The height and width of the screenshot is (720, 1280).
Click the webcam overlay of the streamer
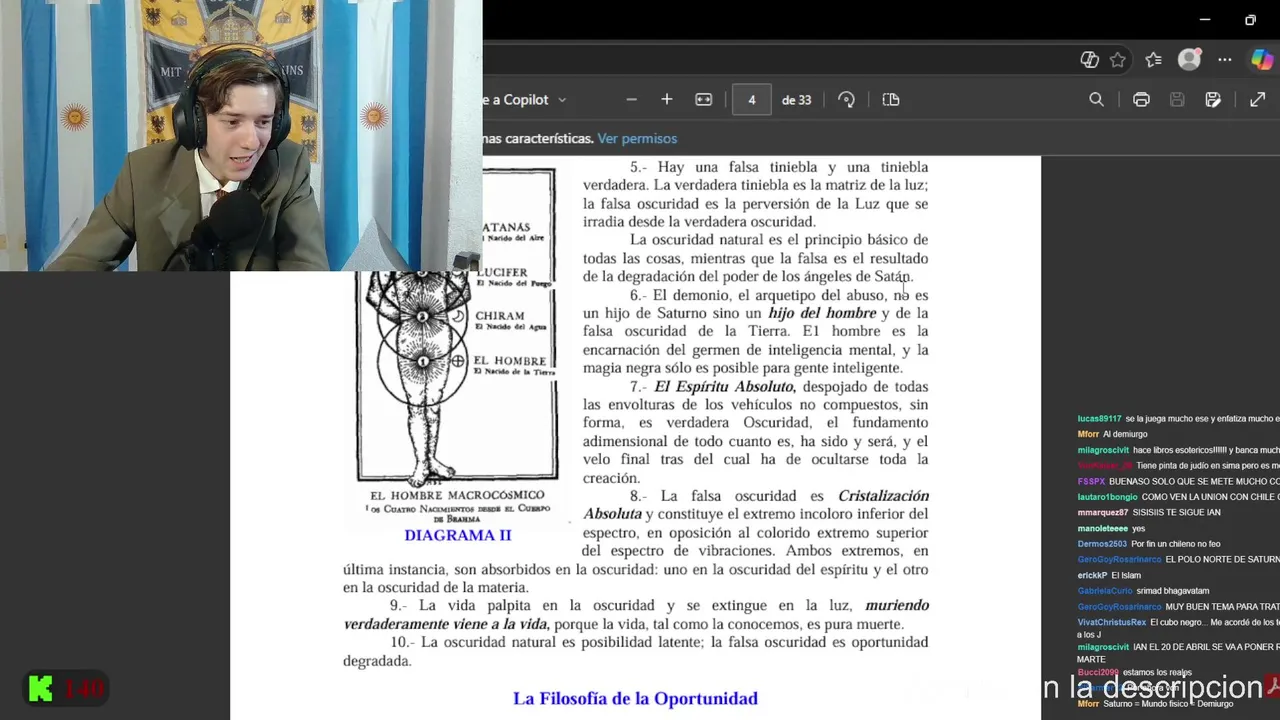241,135
